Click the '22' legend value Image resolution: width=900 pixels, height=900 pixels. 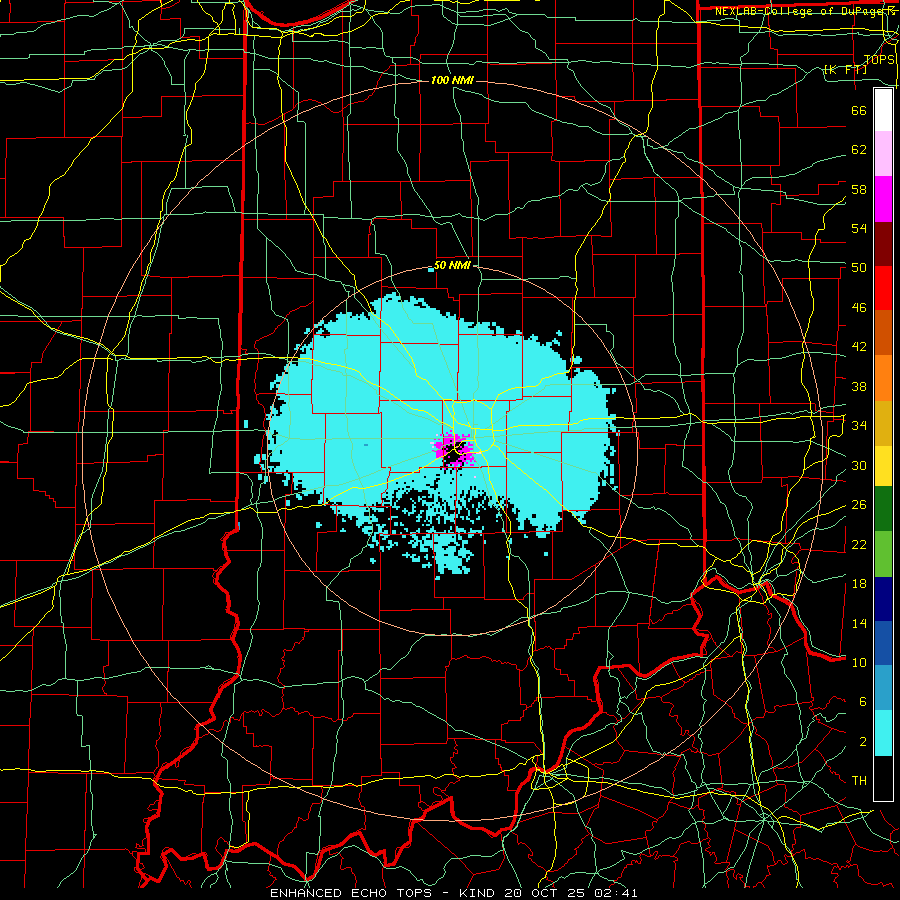click(x=859, y=544)
